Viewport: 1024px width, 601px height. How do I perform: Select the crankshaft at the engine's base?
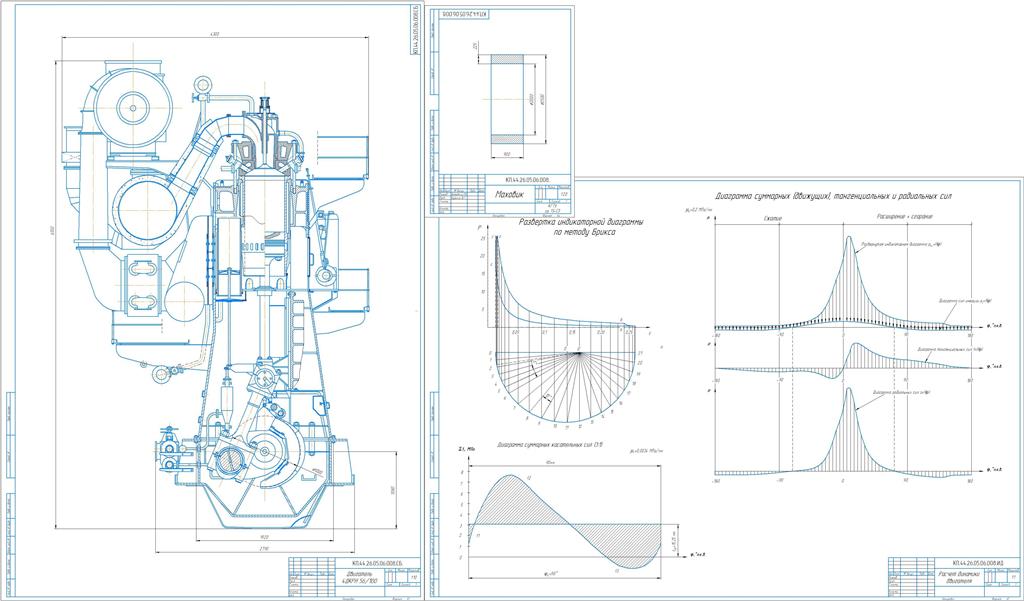pos(264,452)
